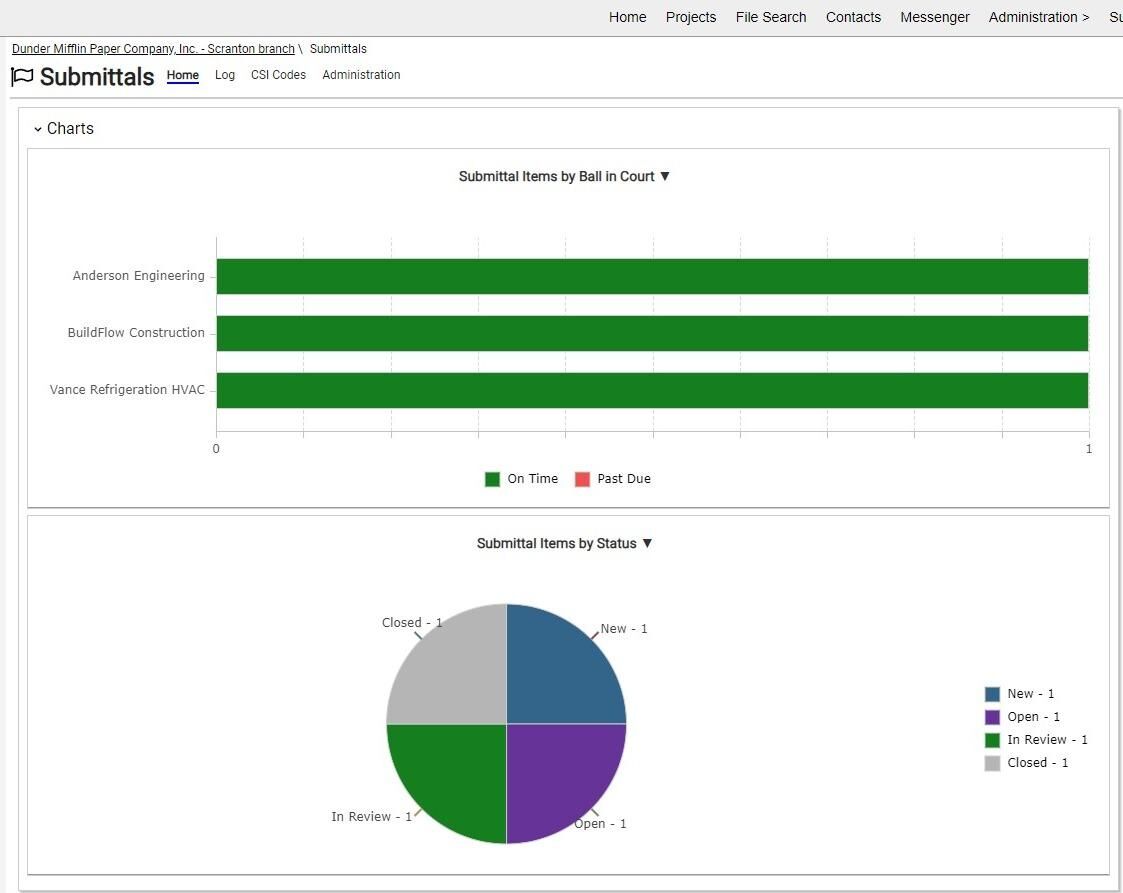Toggle Past Due legend series
1123x893 pixels.
tap(613, 479)
